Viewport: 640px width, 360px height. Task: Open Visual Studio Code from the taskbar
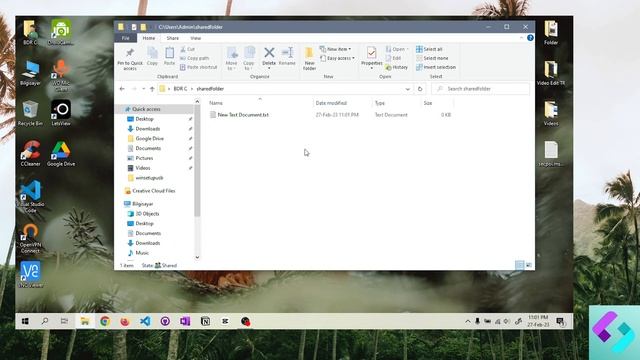click(145, 321)
